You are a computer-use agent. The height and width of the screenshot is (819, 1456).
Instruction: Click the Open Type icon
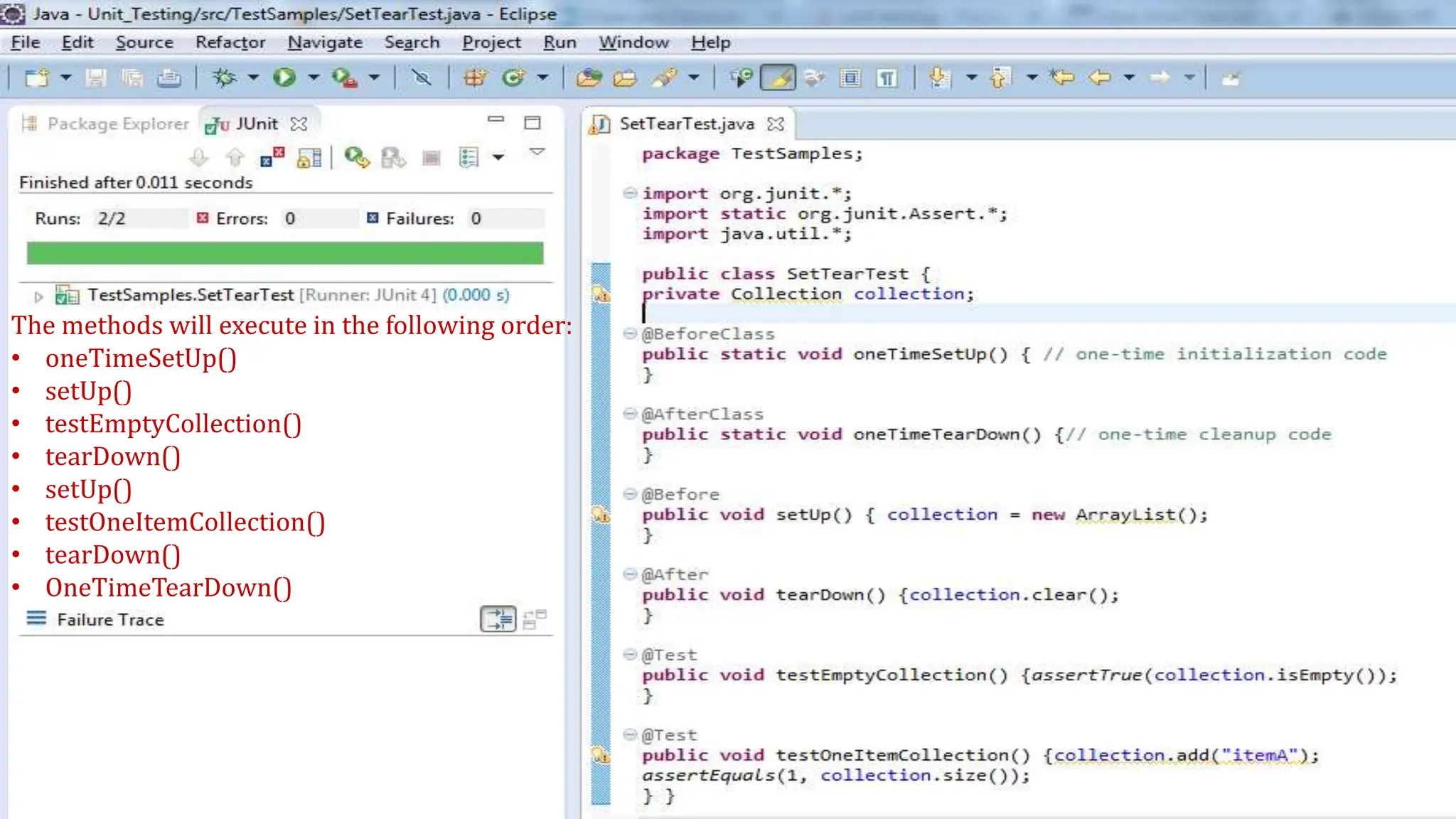[x=589, y=77]
